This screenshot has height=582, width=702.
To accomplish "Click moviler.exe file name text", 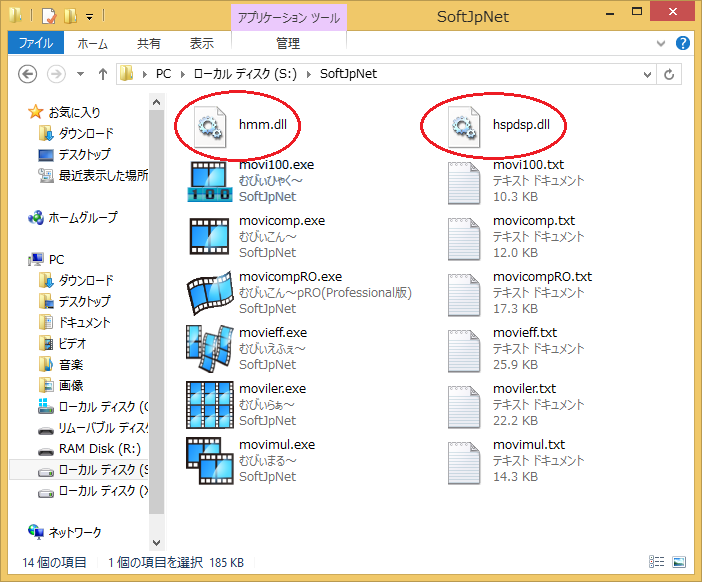I will click(x=272, y=389).
